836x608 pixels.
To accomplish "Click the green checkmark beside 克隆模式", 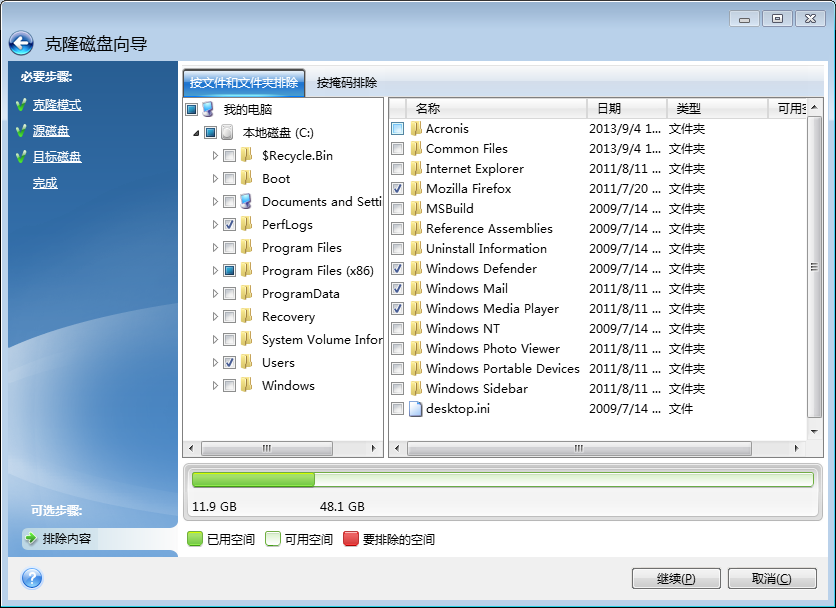I will [21, 105].
